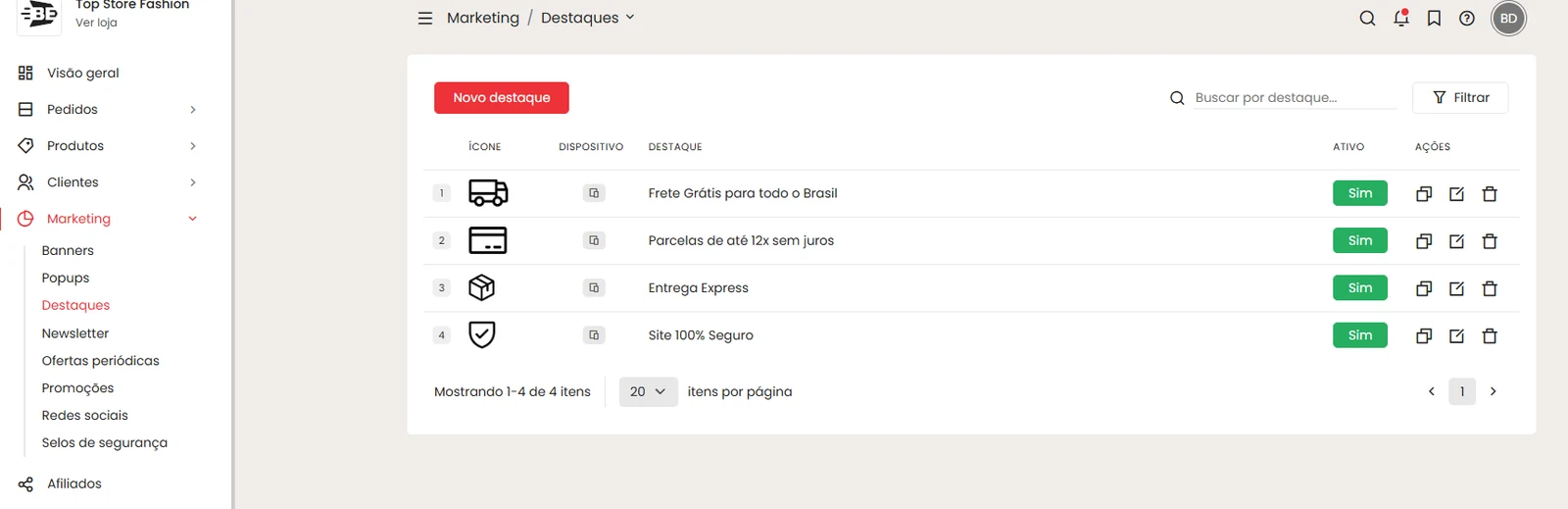Open the notifications bell
Screen dimensions: 1568x509
tap(1401, 18)
